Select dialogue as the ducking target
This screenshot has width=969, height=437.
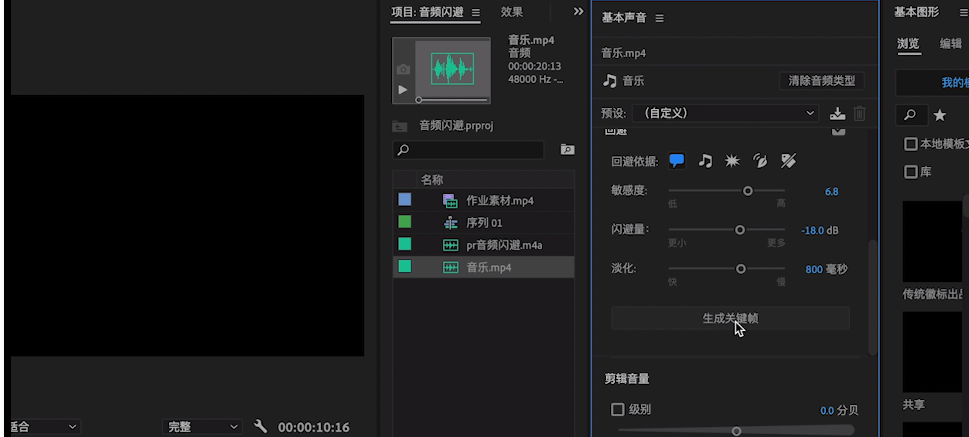click(x=677, y=161)
